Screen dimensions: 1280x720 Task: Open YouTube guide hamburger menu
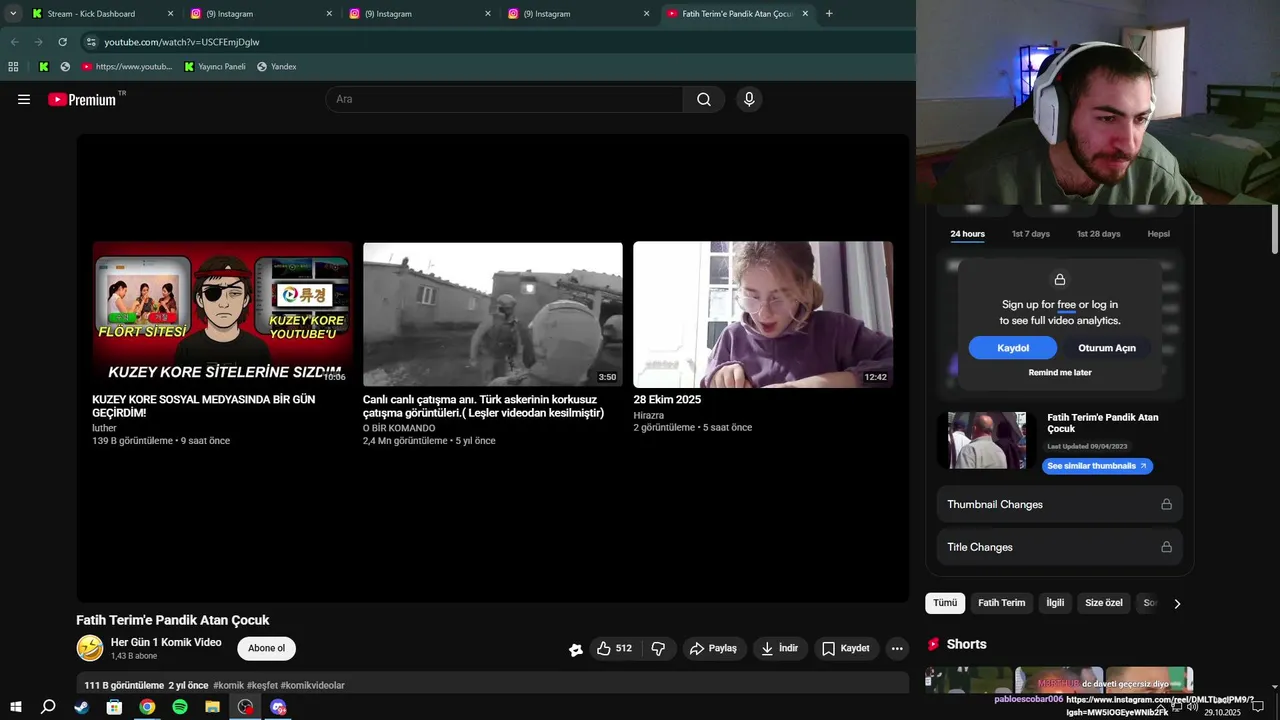[x=24, y=99]
